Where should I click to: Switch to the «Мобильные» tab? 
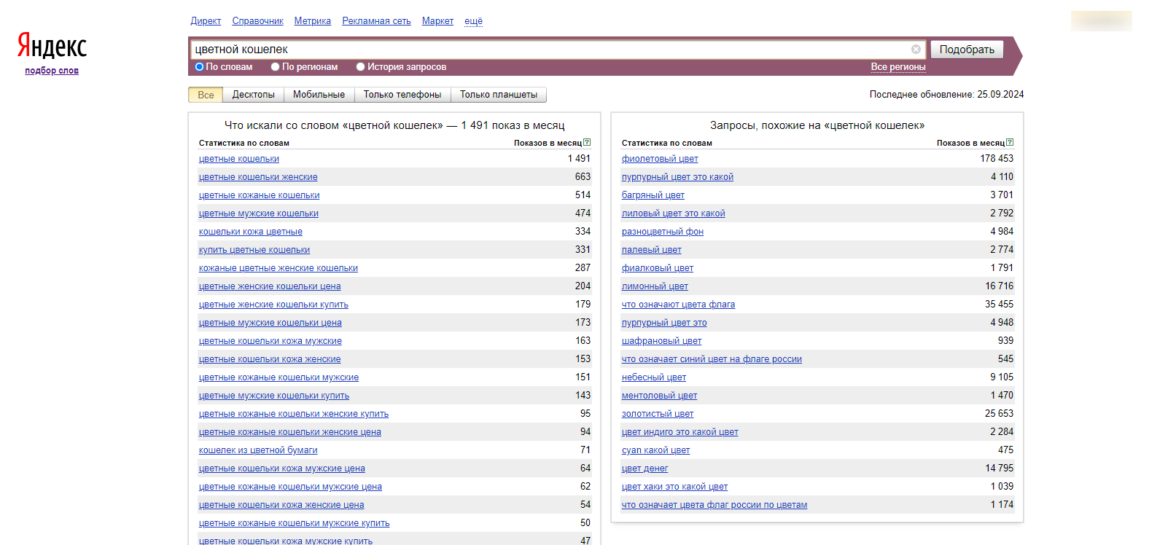(319, 95)
